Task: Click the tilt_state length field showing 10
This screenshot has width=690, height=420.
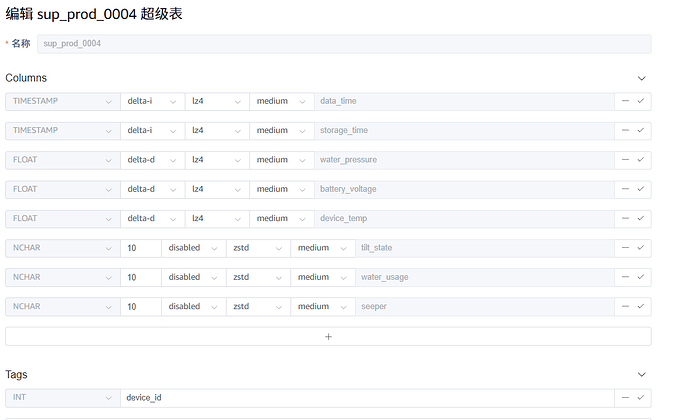Action: 141,248
